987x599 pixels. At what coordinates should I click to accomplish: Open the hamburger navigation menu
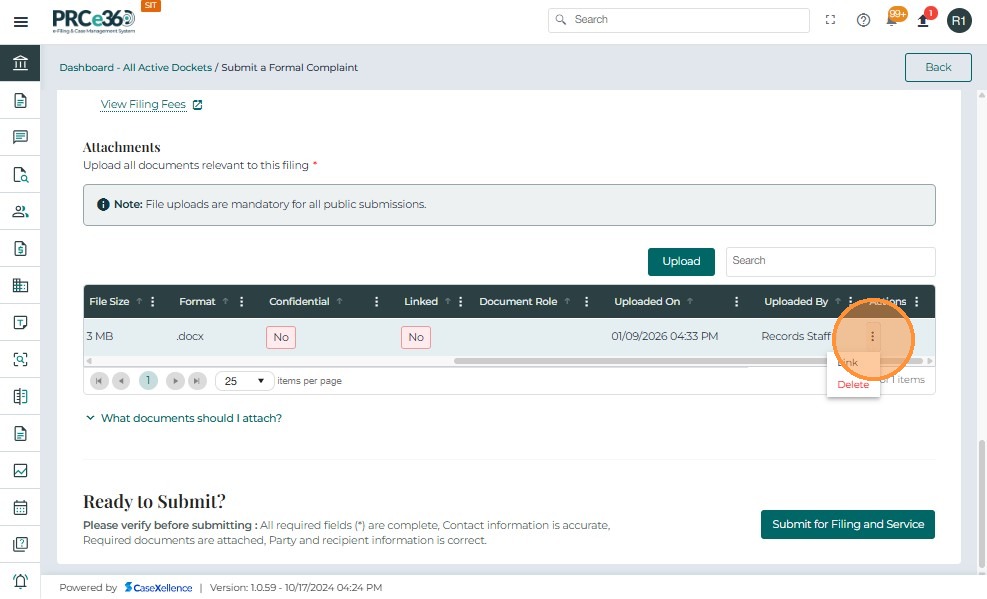pos(21,22)
